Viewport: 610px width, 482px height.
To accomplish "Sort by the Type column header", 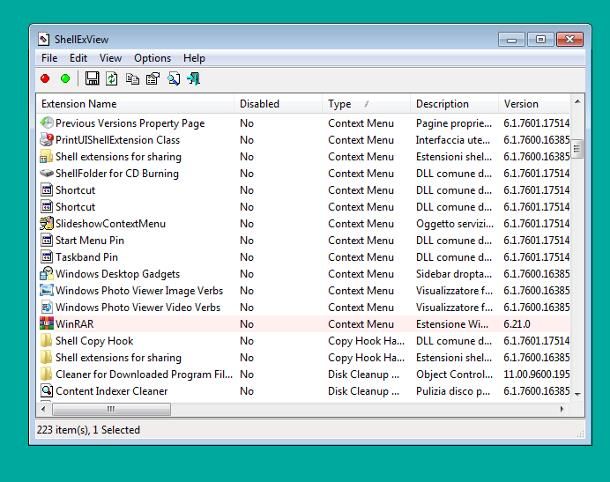I will pos(366,104).
